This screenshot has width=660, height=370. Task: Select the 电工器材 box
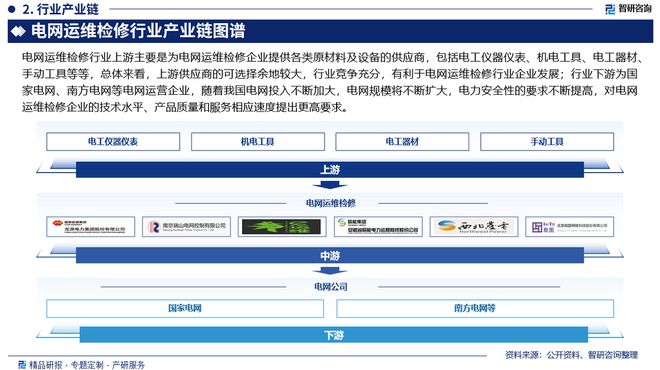pyautogui.click(x=402, y=142)
